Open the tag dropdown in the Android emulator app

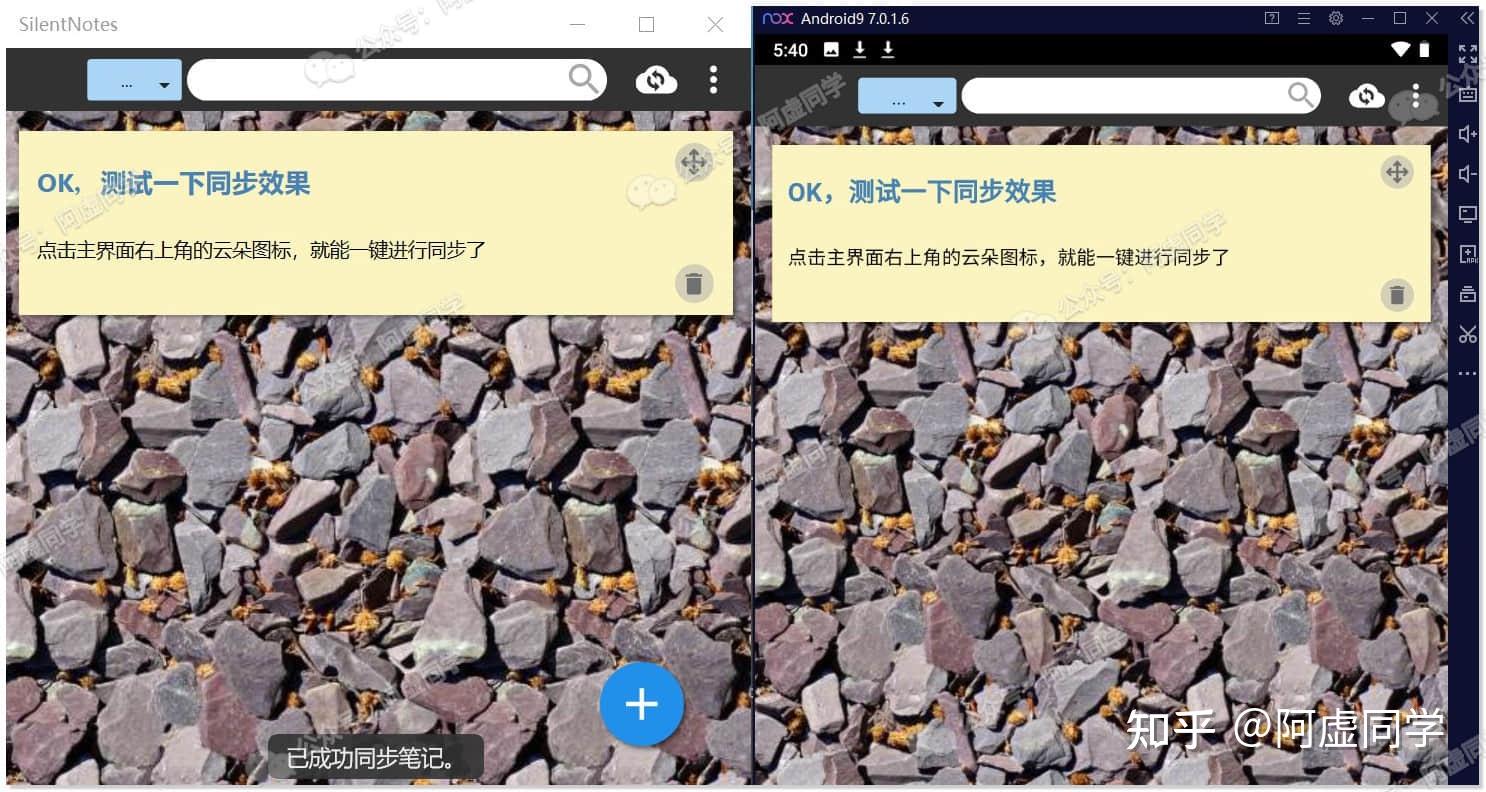click(907, 96)
